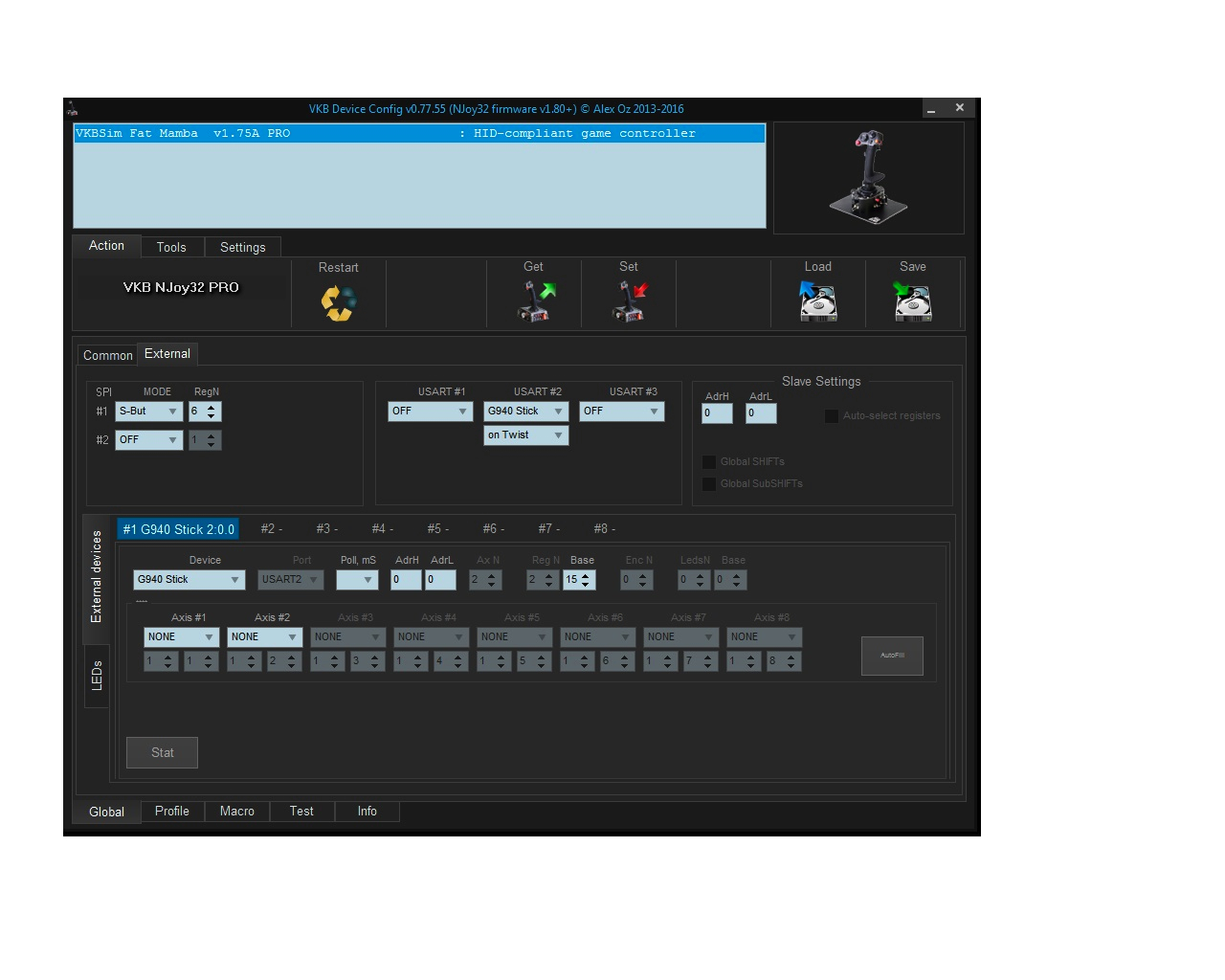The width and height of the screenshot is (1225, 980).
Task: Click the AutoFill button
Action: click(892, 656)
